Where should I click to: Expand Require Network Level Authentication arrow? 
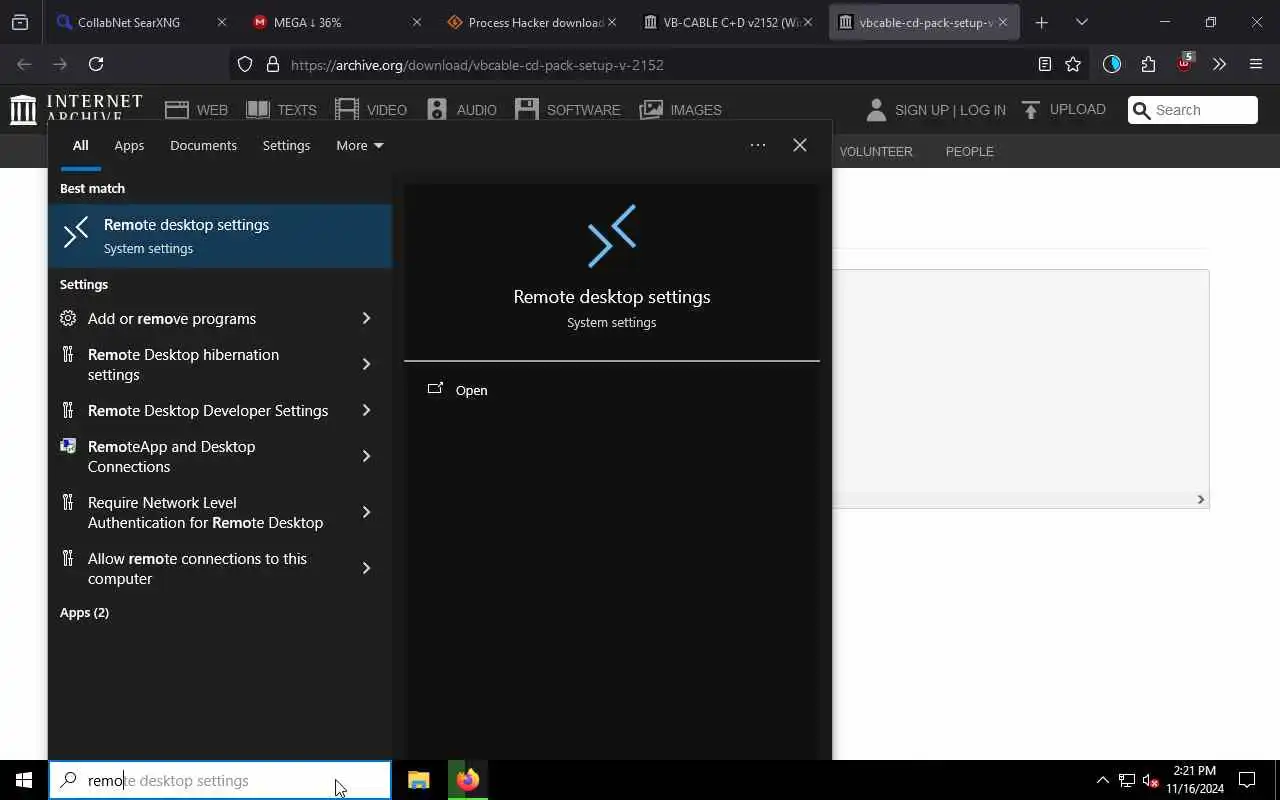point(367,513)
